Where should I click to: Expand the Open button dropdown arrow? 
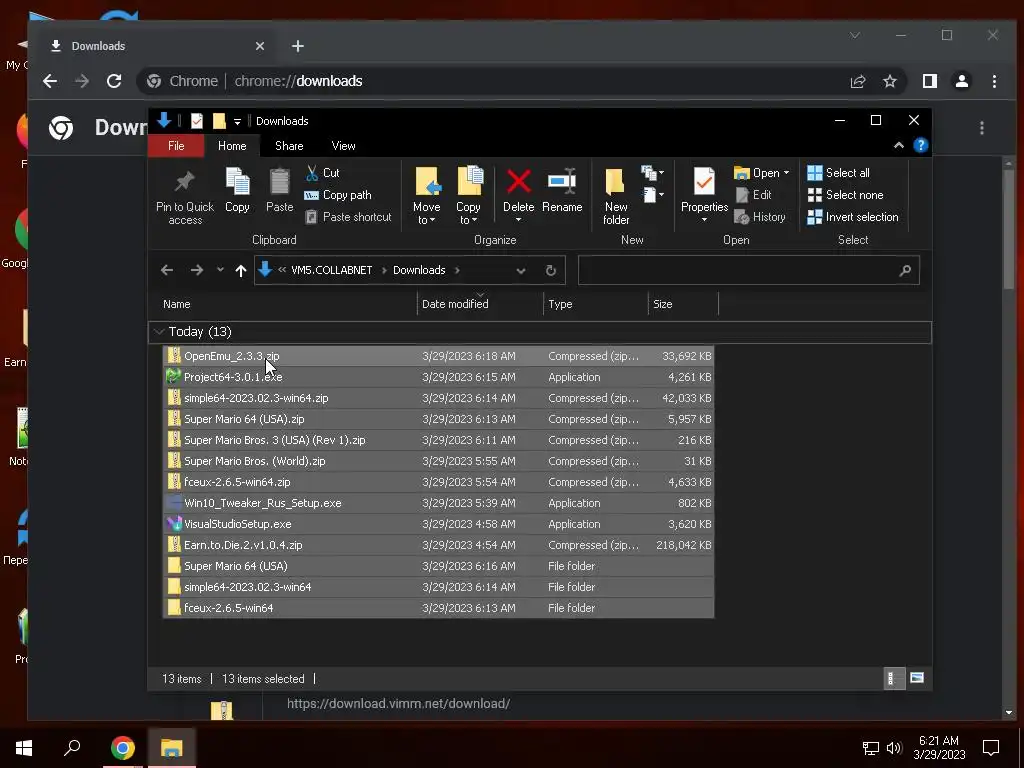(786, 173)
